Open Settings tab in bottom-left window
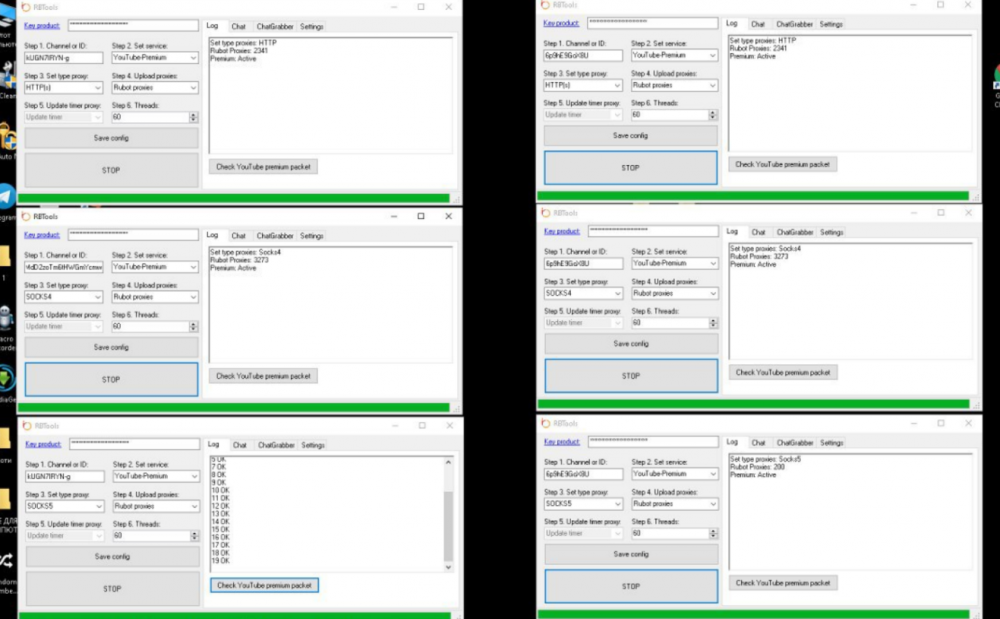 (313, 445)
